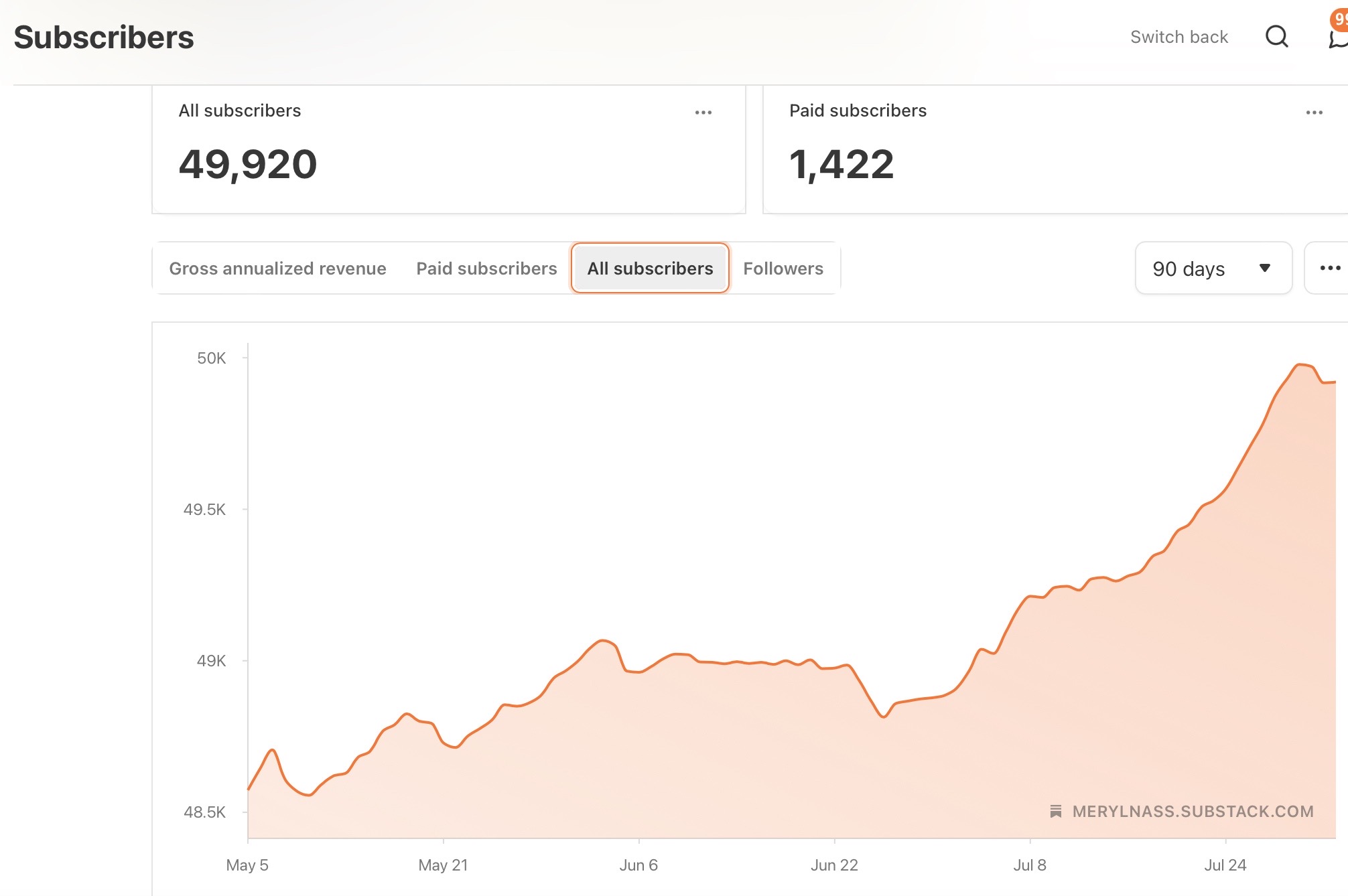Viewport: 1348px width, 896px height.
Task: Click the Substack bookmark logo watermark
Action: (1056, 811)
